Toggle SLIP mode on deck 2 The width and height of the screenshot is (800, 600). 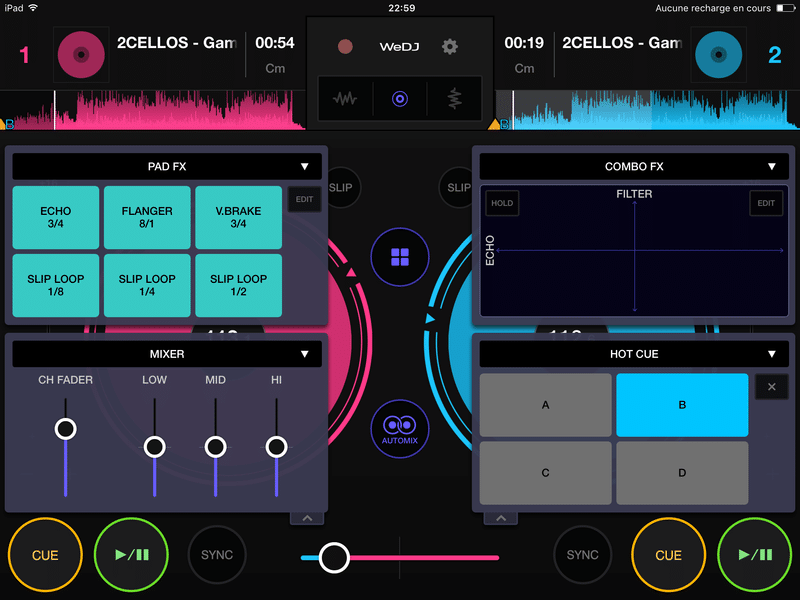pyautogui.click(x=457, y=187)
